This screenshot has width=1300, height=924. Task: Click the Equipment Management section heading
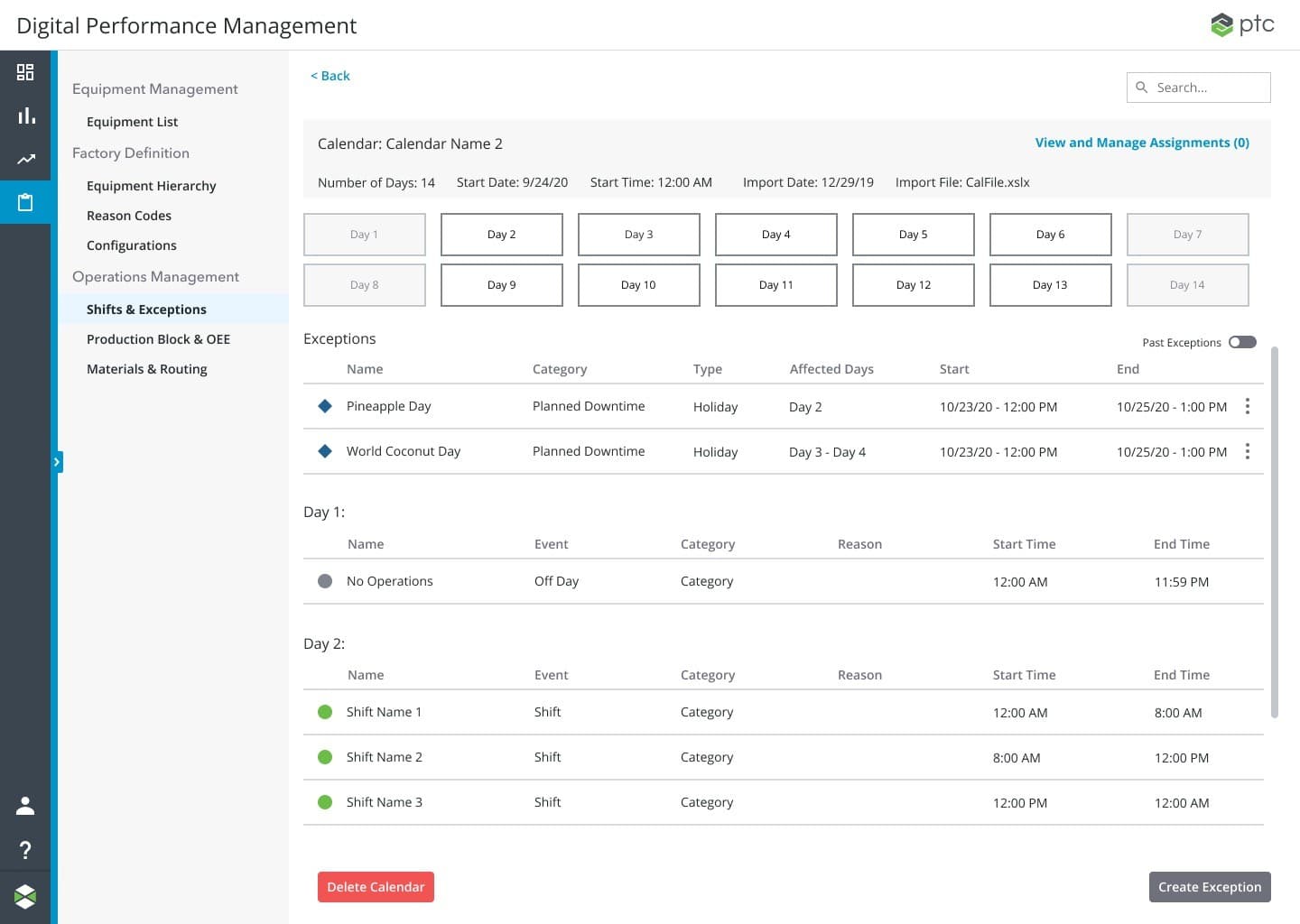[155, 89]
